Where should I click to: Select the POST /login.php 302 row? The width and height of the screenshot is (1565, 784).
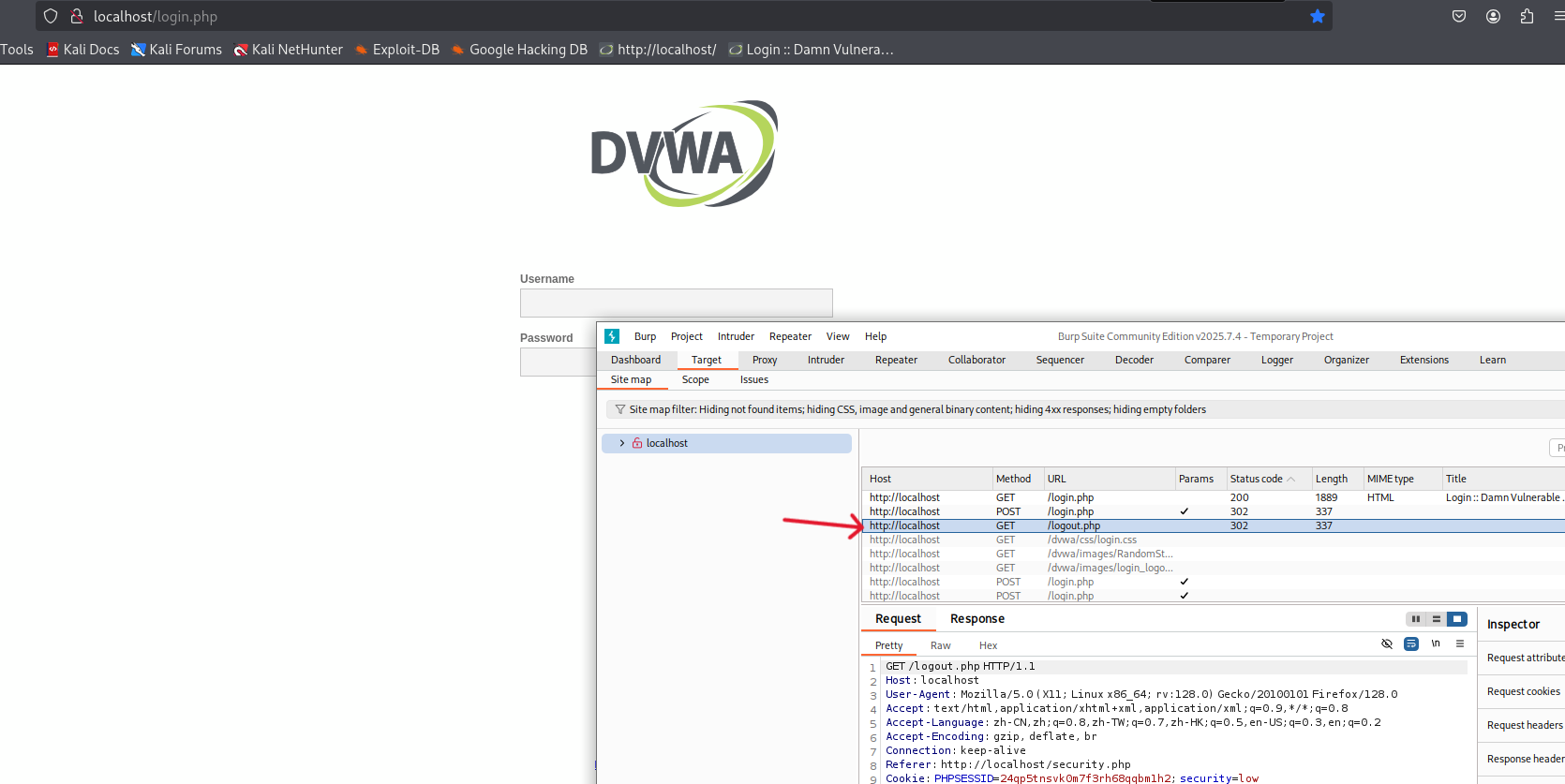[1214, 511]
